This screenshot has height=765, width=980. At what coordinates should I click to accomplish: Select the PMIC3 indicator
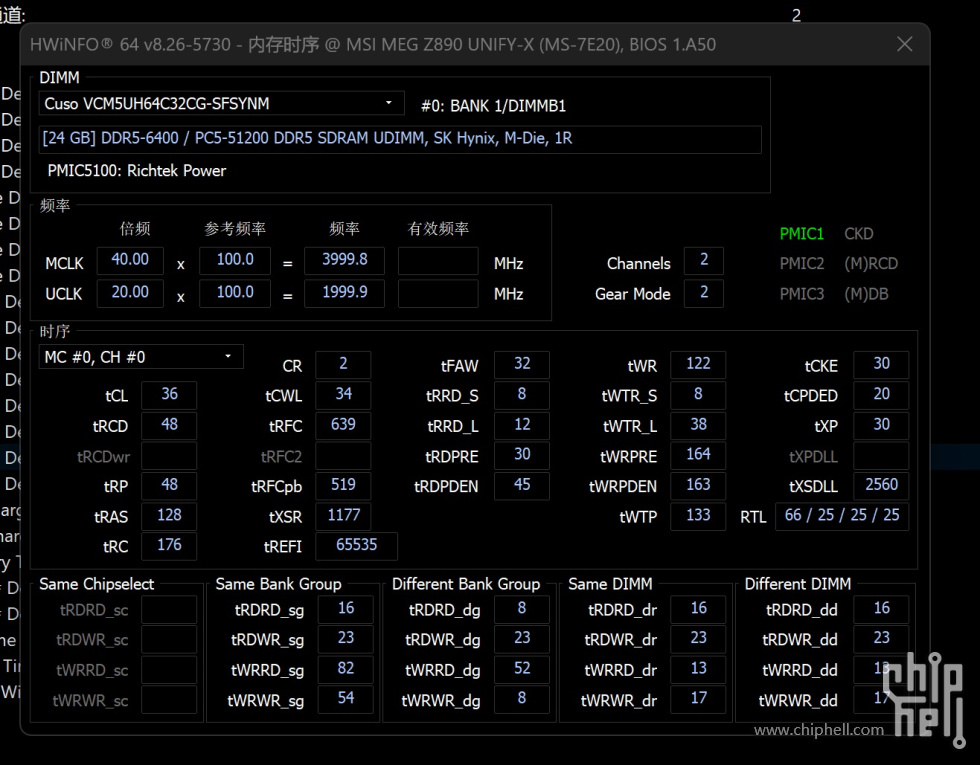tap(801, 294)
